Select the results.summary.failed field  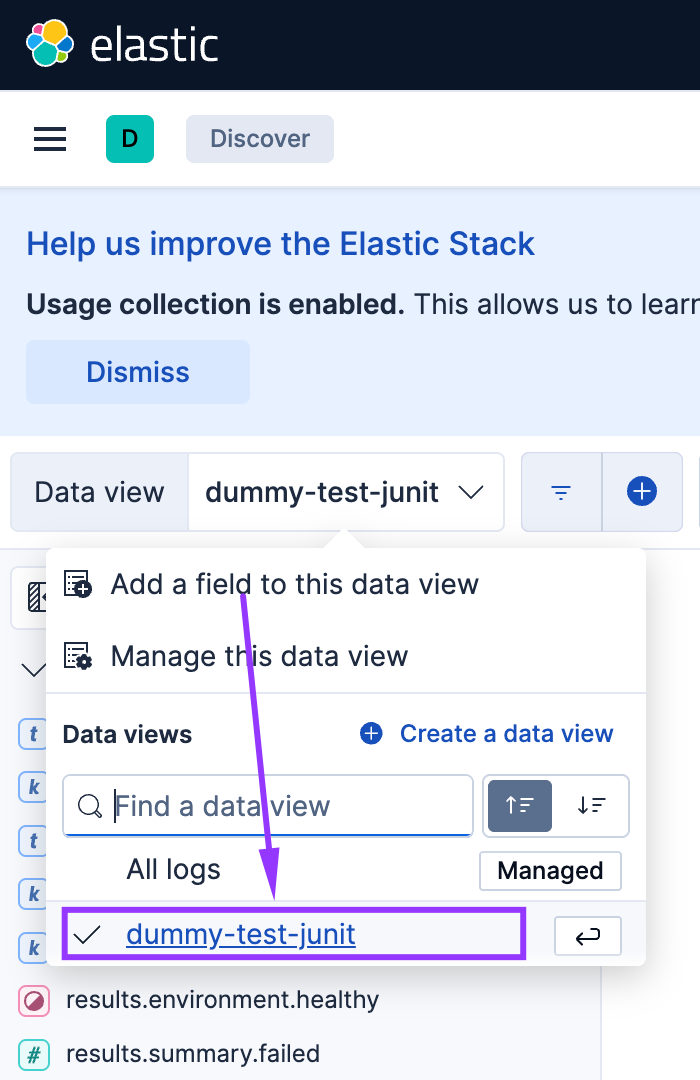[x=193, y=1054]
